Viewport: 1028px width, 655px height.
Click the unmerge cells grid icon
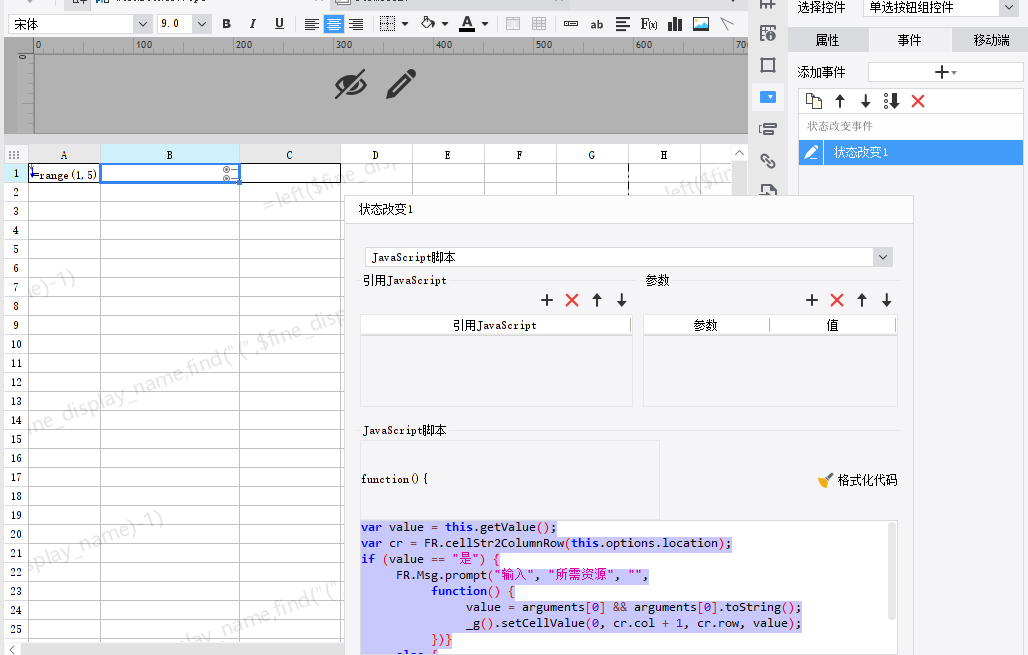pos(539,24)
